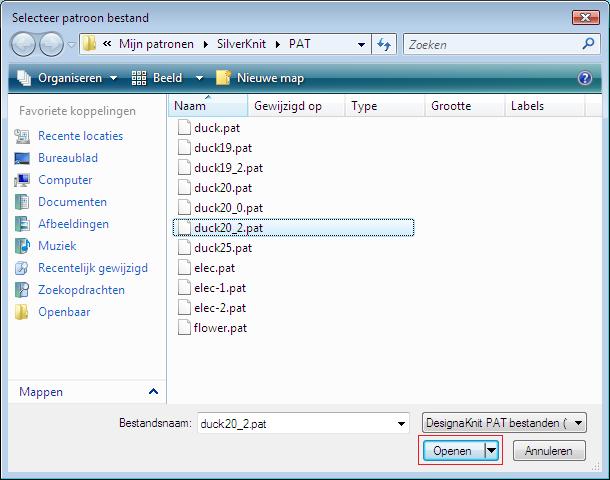
Task: Click the Recente locaties sidebar icon
Action: pos(22,136)
